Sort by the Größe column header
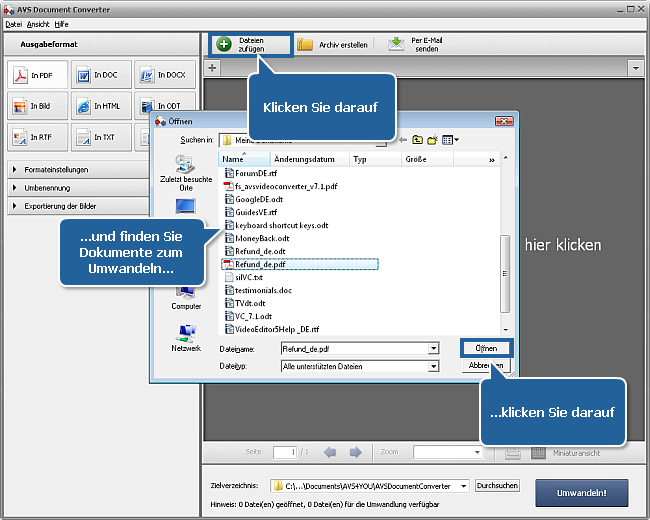Screen dimensions: 650x520 [427, 159]
